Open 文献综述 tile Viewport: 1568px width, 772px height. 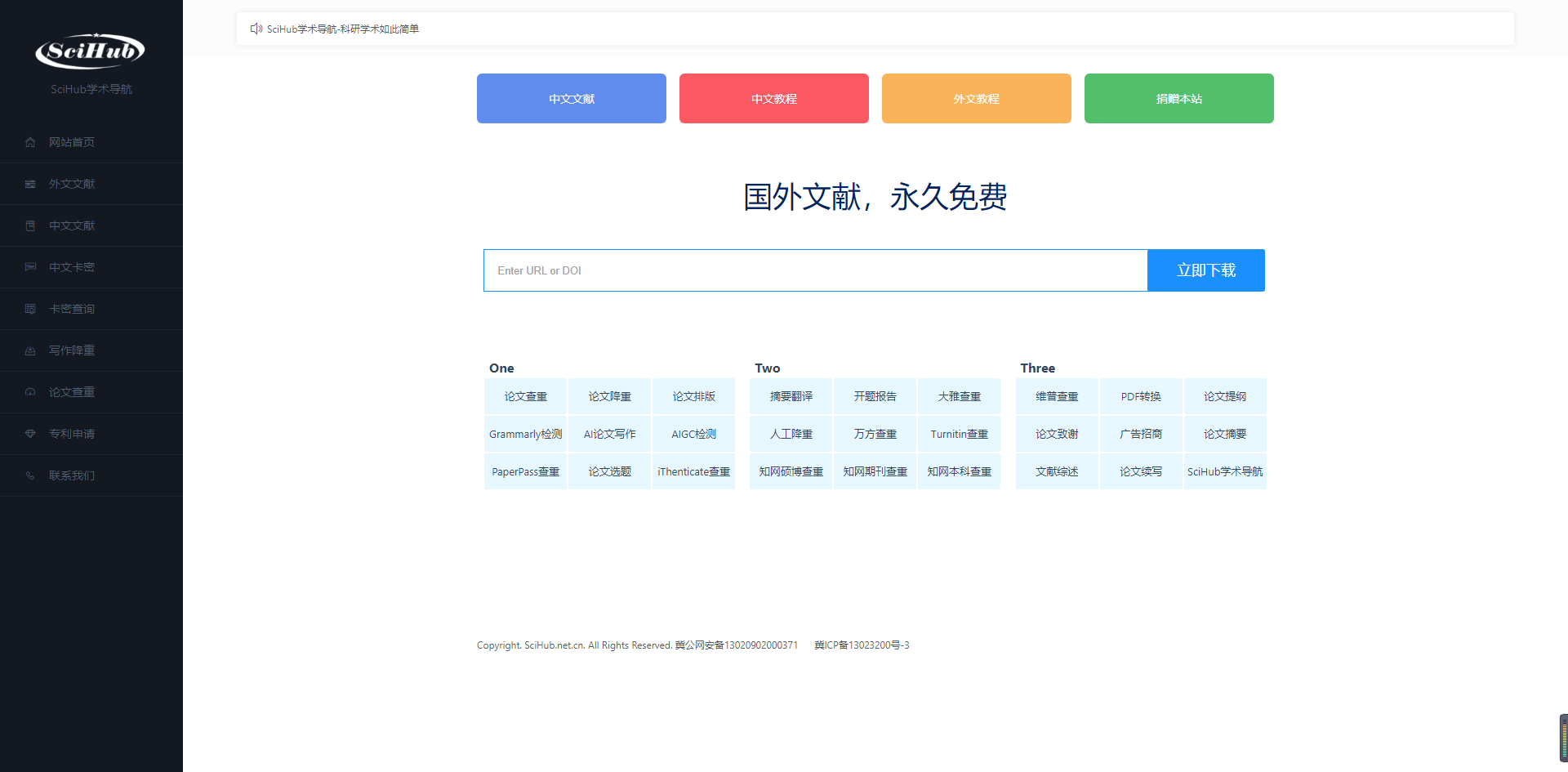(x=1058, y=471)
